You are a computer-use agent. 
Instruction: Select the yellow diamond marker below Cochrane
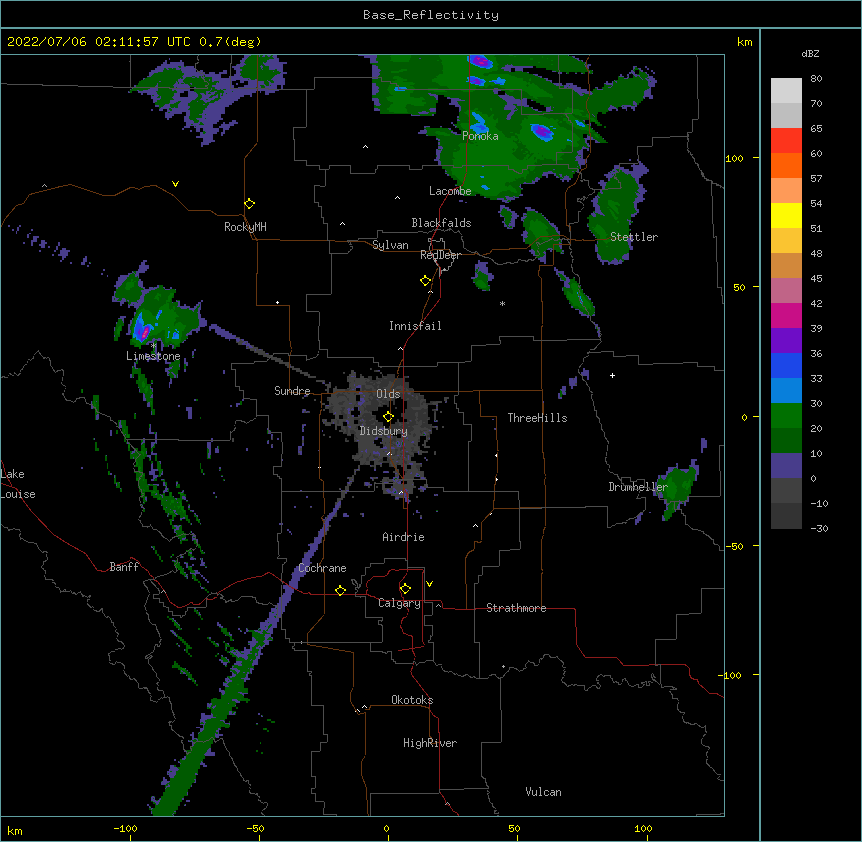click(340, 590)
